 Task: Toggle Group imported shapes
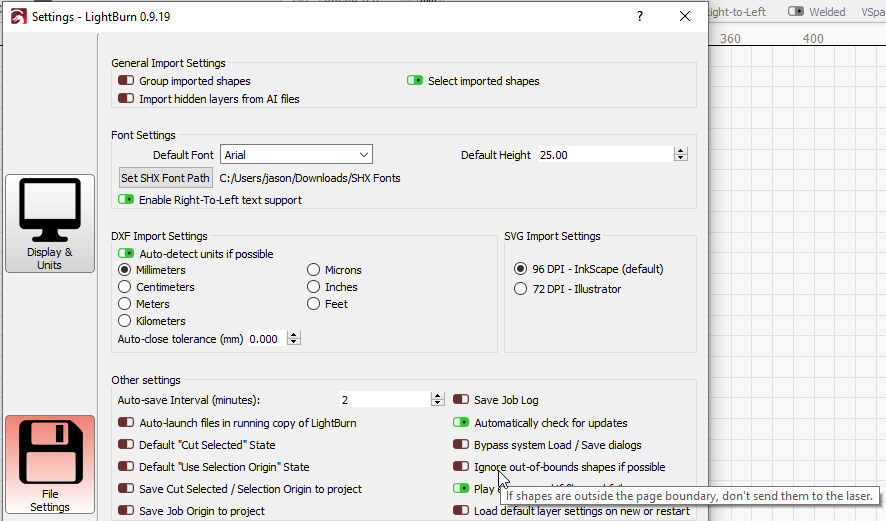[x=126, y=81]
